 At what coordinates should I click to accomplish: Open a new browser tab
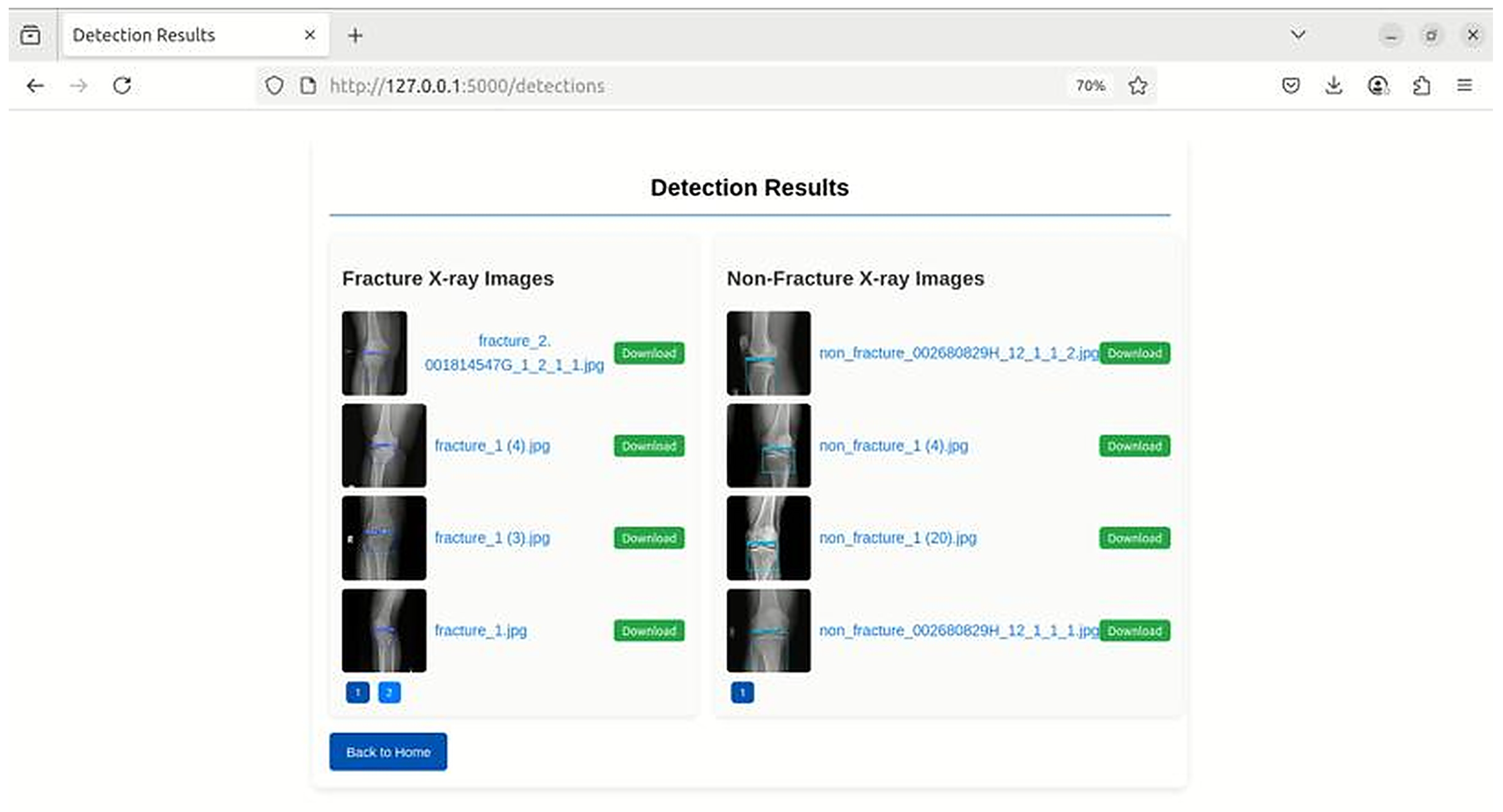(355, 36)
